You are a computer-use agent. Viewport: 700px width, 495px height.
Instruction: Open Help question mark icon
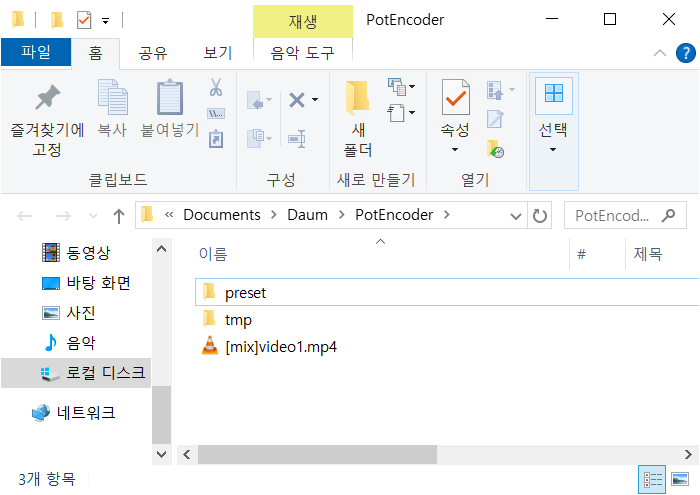click(x=685, y=53)
